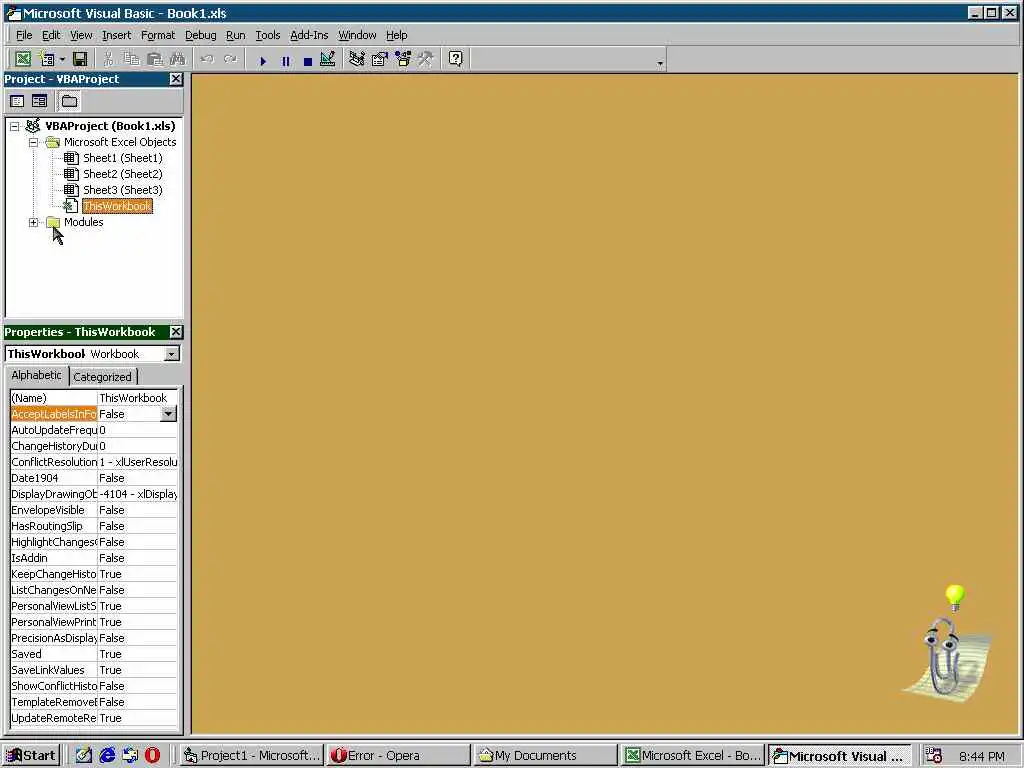The width and height of the screenshot is (1024, 768).
Task: Open AcceptLabelsInFormulas value dropdown arrow
Action: click(168, 414)
